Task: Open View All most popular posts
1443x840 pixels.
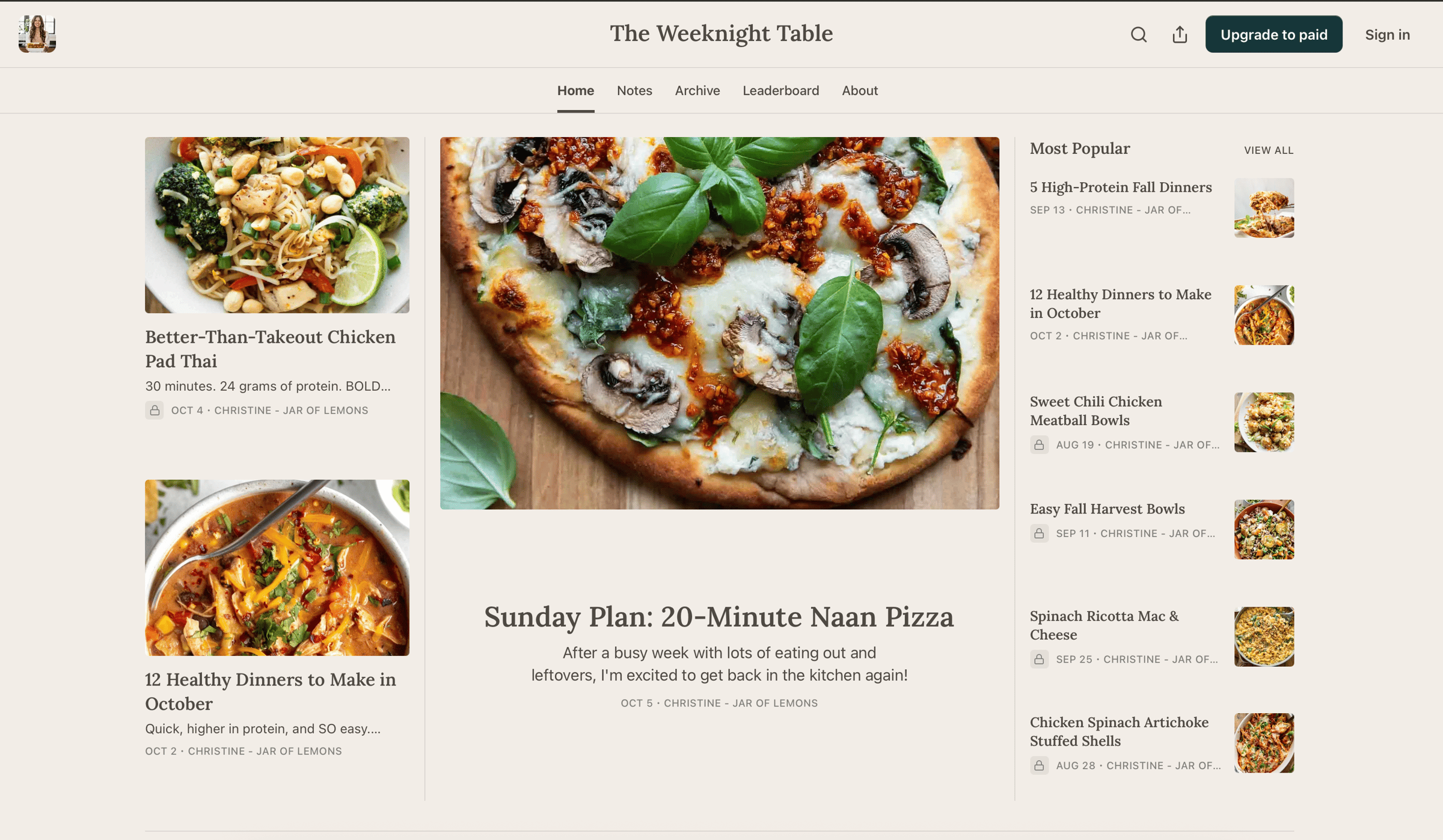Action: [x=1269, y=150]
